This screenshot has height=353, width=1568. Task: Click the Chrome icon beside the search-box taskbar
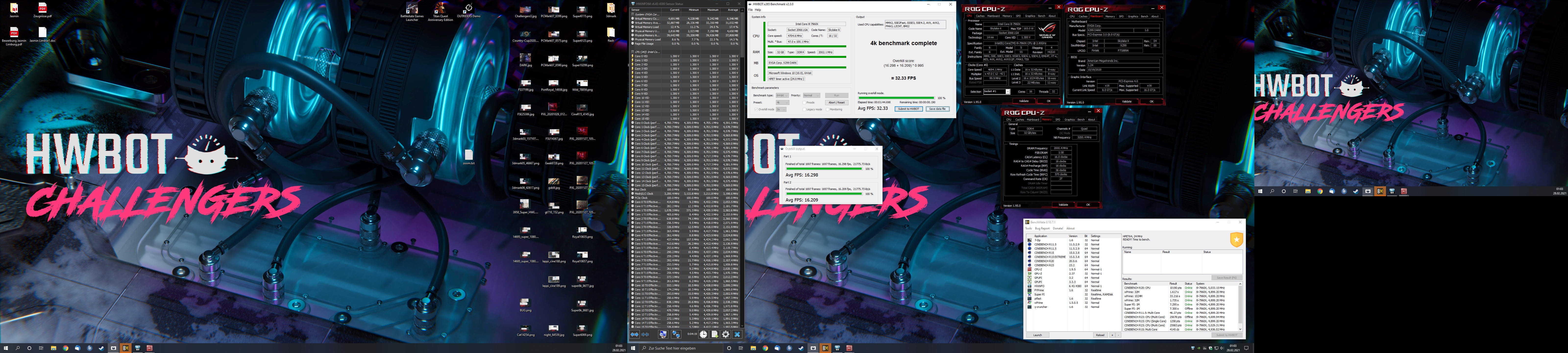tap(766, 348)
